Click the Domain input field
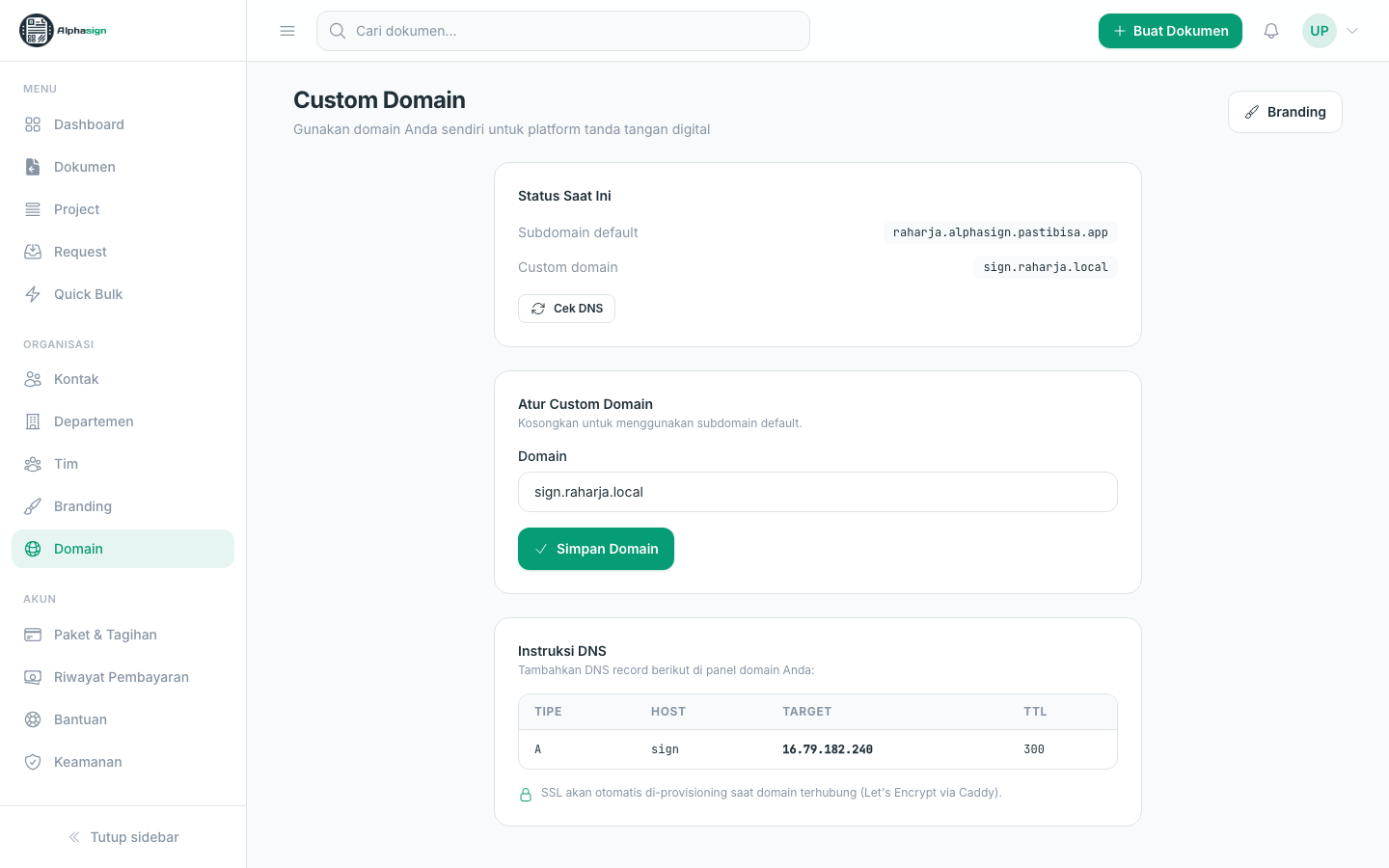 point(818,492)
